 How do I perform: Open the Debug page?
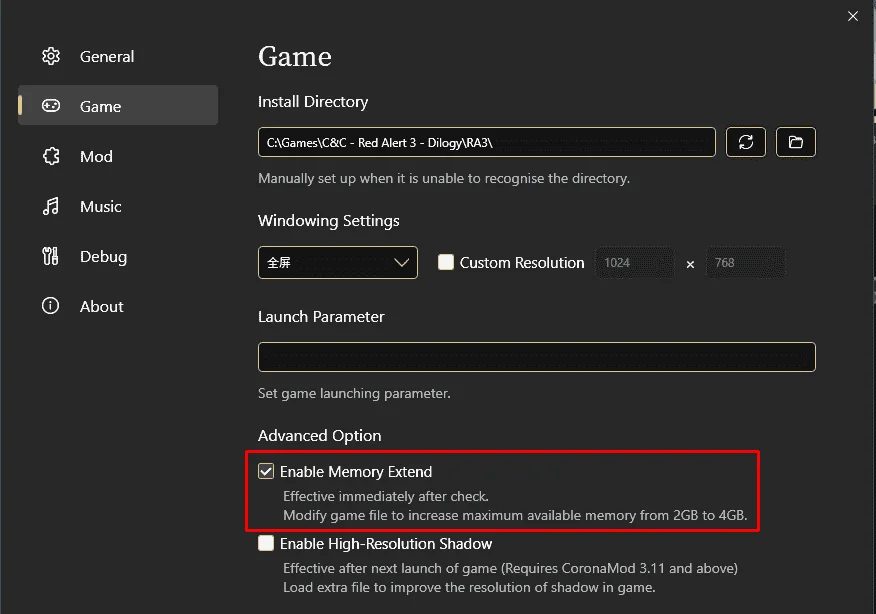click(x=118, y=256)
